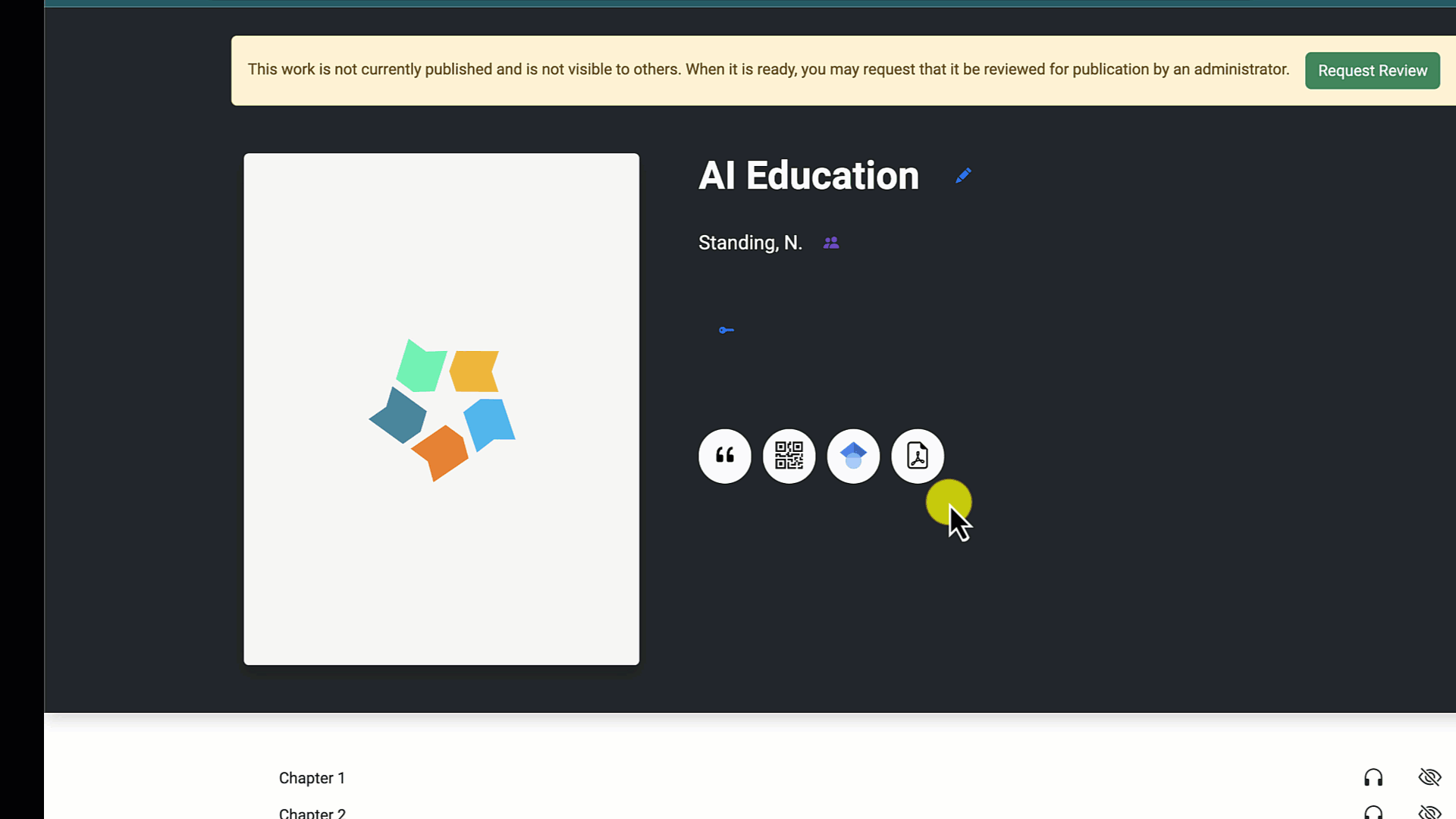Play Chapter 2 audio with the headphones icon
1456x819 pixels.
[x=1373, y=812]
